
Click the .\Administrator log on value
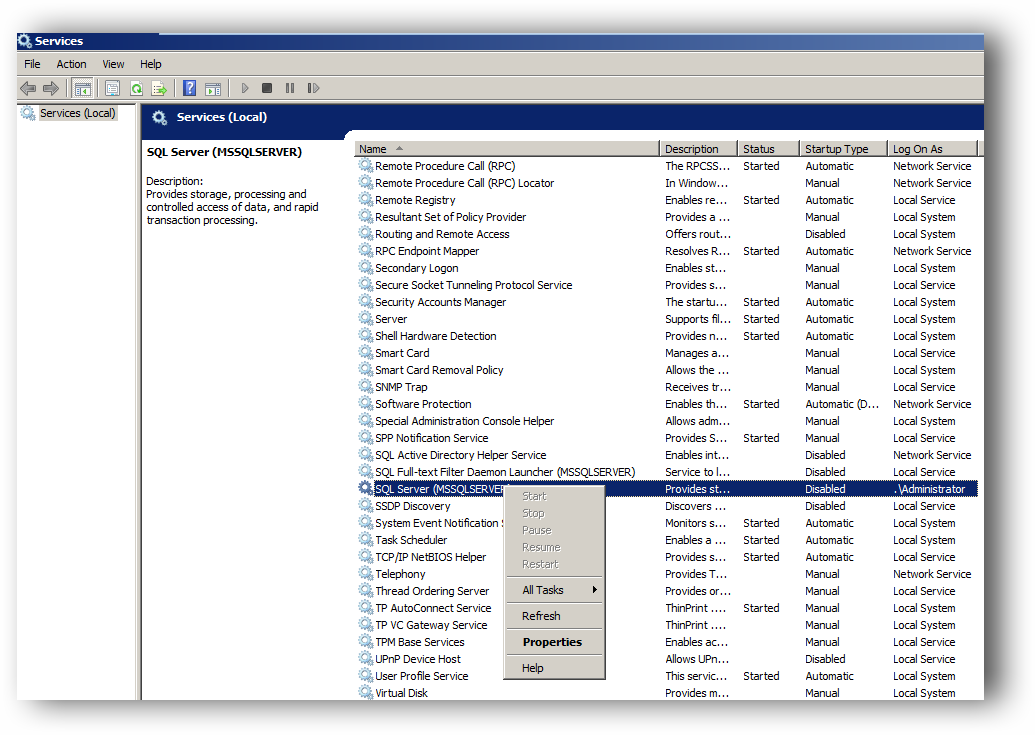click(929, 489)
